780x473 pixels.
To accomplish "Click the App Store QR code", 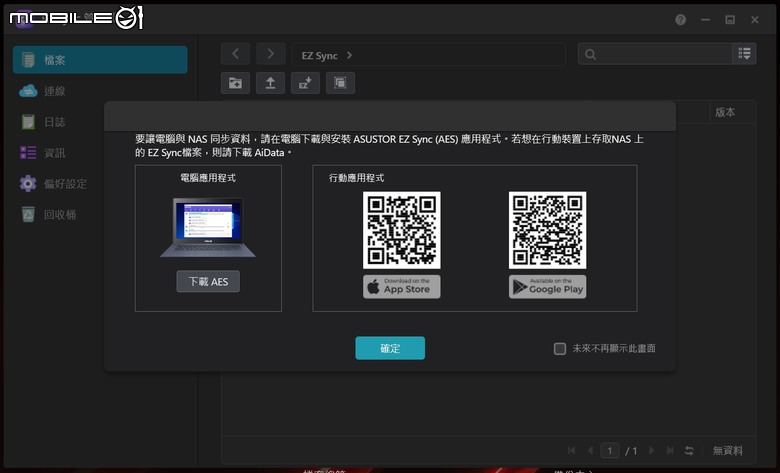I will click(401, 230).
